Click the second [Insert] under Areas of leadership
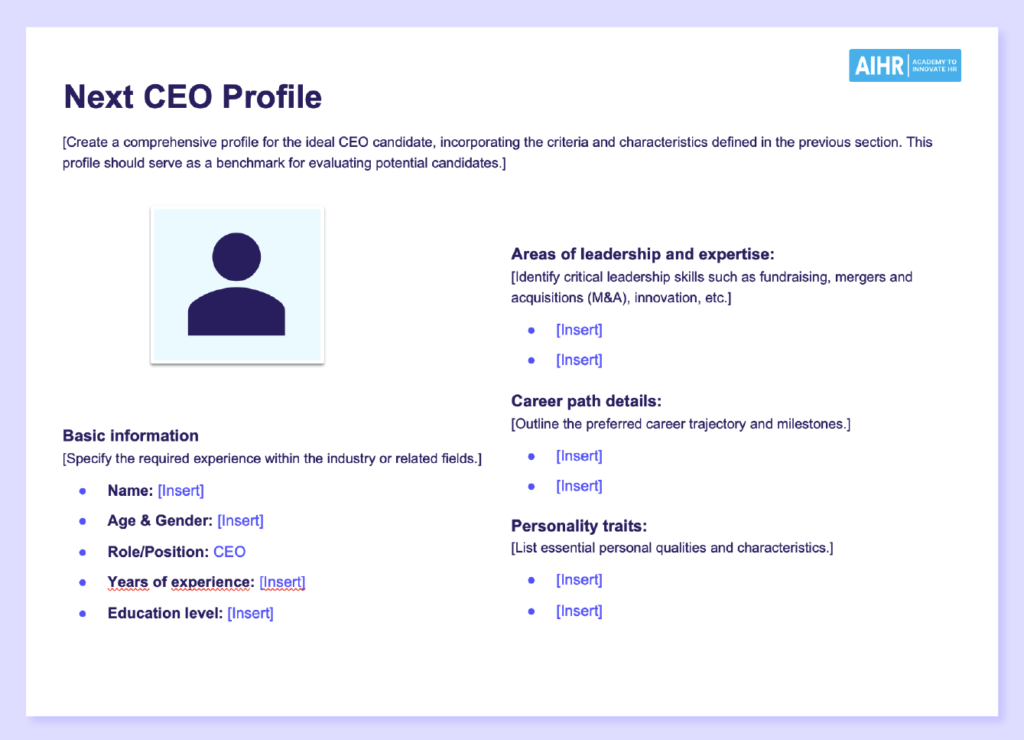This screenshot has height=740, width=1024. pyautogui.click(x=579, y=360)
